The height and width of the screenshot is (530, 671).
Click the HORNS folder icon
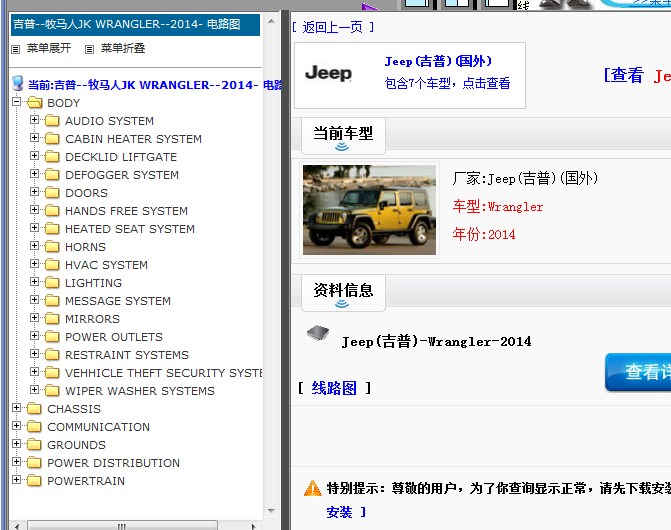click(52, 246)
